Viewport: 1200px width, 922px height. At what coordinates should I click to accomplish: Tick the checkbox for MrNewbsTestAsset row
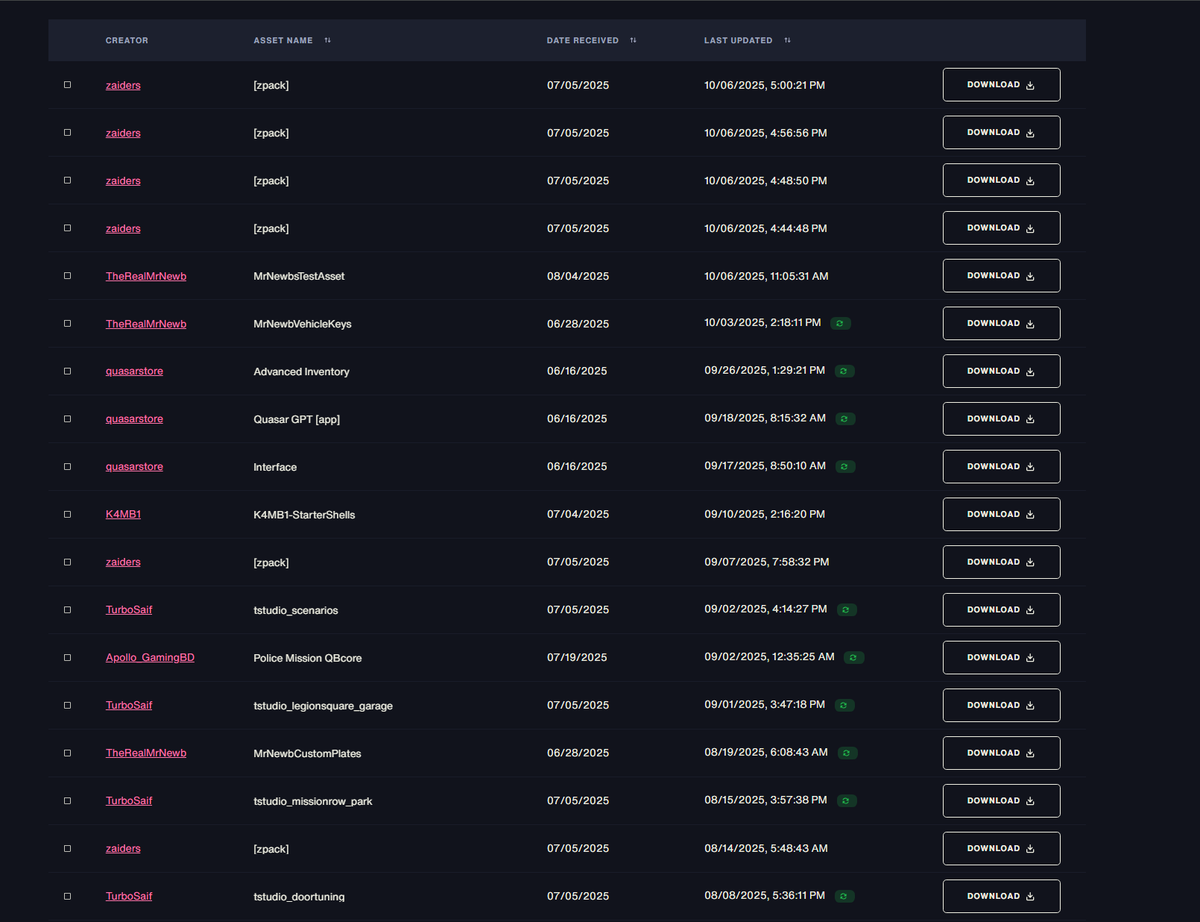click(x=67, y=276)
